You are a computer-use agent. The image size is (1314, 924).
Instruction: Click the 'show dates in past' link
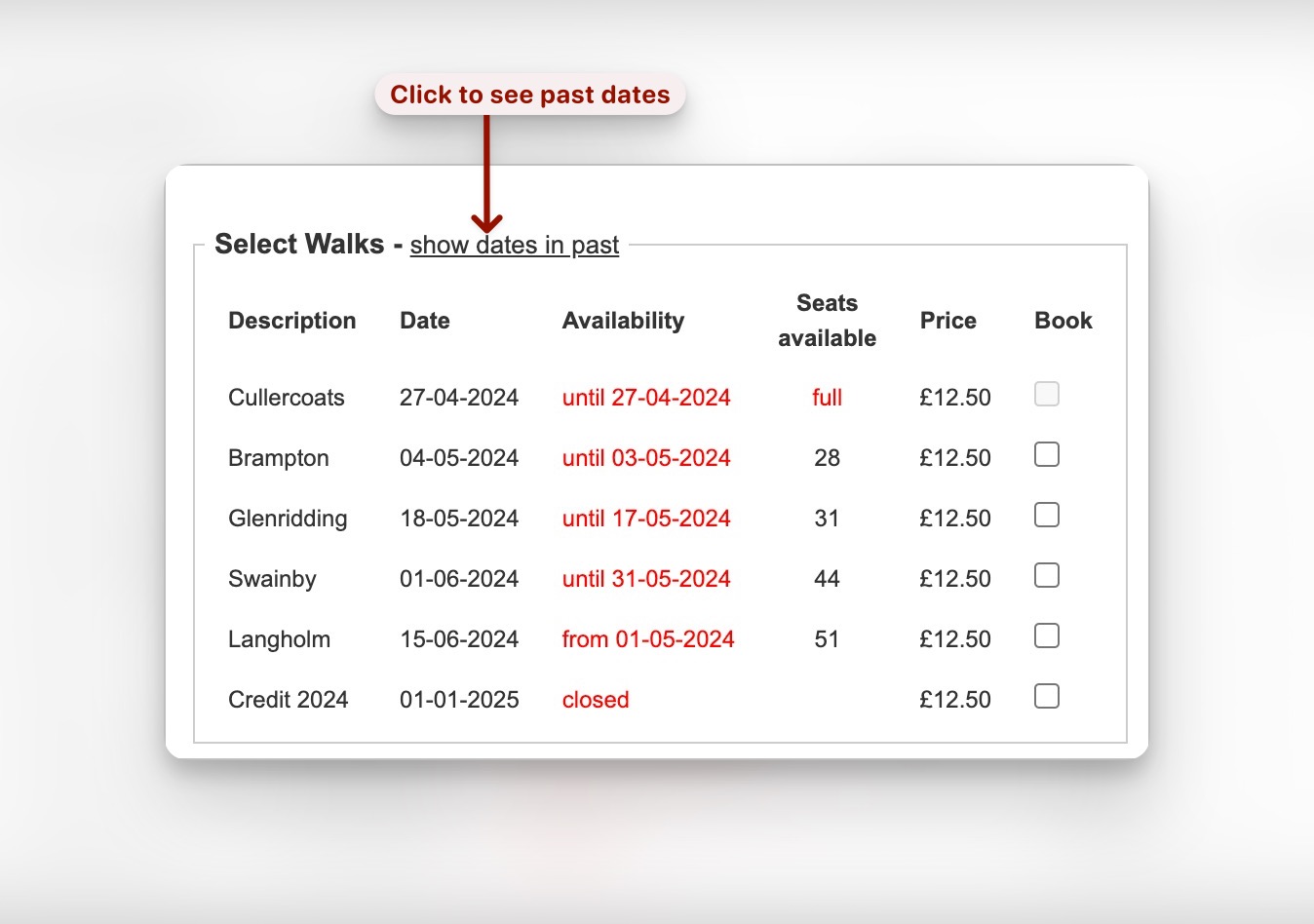(x=514, y=245)
